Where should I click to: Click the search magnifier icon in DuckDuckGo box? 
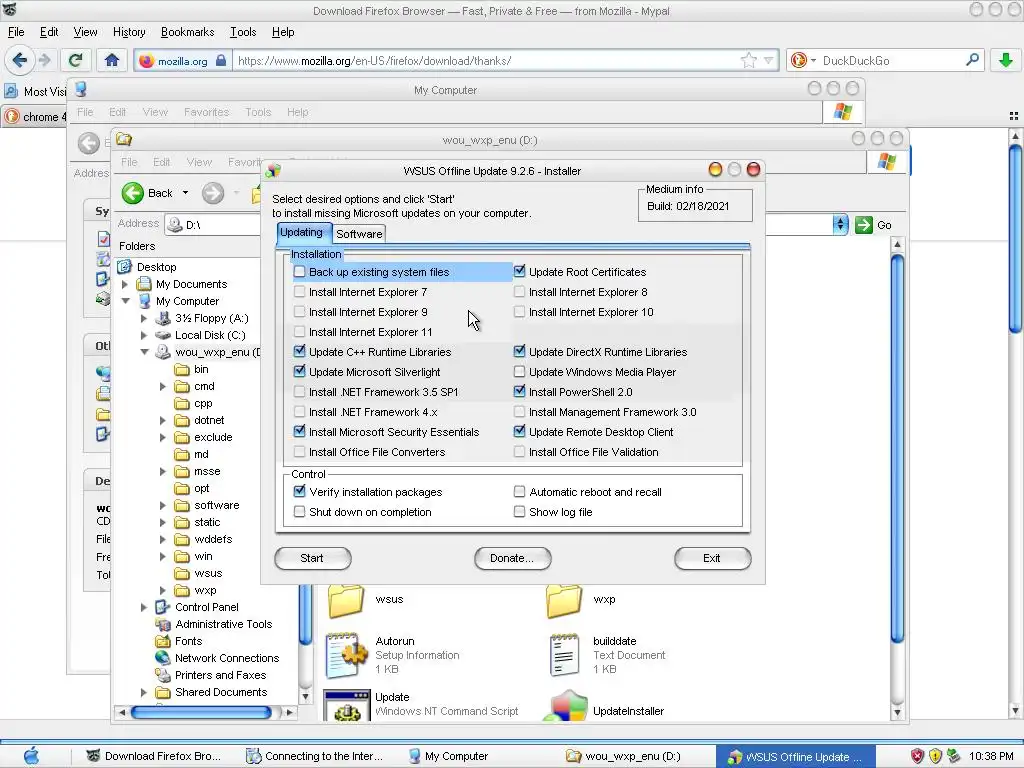click(x=972, y=60)
